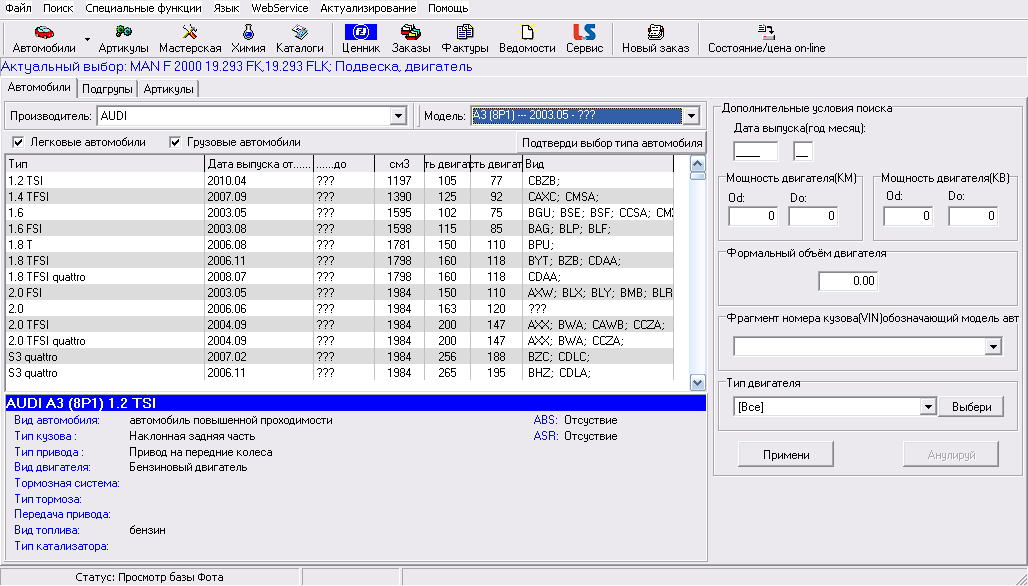
Task: Click the Анулируй button
Action: pyautogui.click(x=951, y=454)
